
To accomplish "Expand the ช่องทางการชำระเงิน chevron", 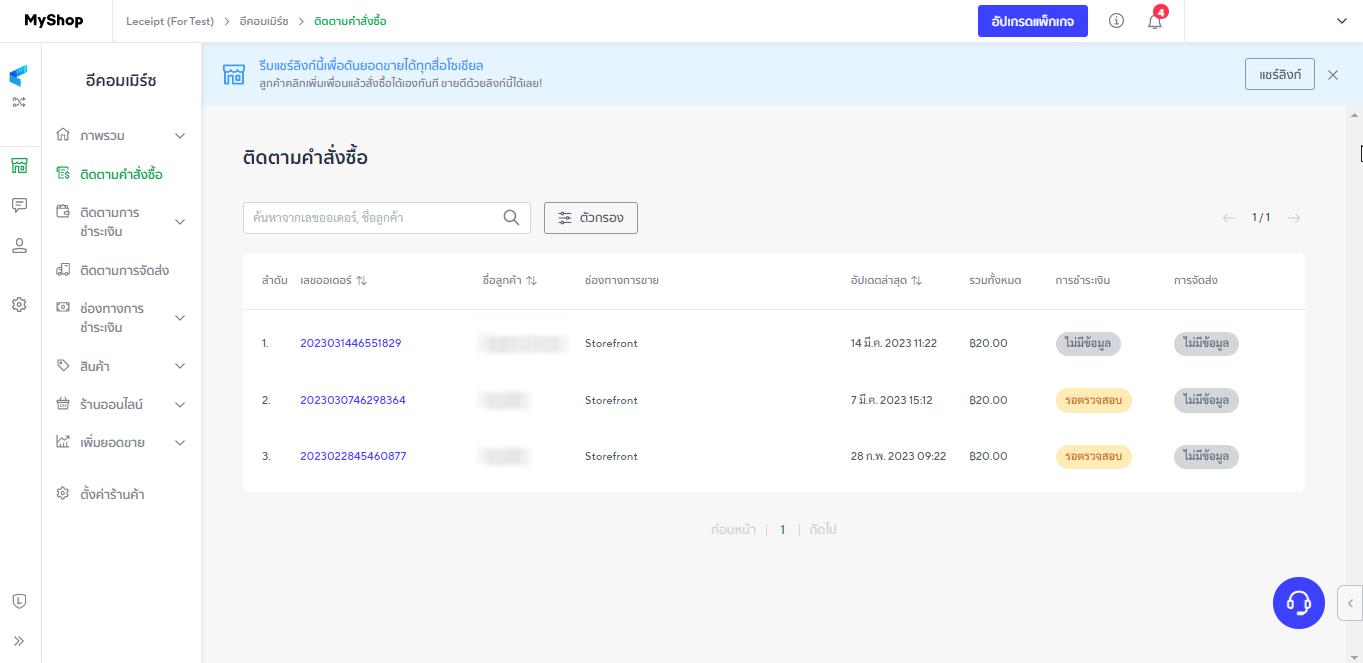I will pos(180,318).
